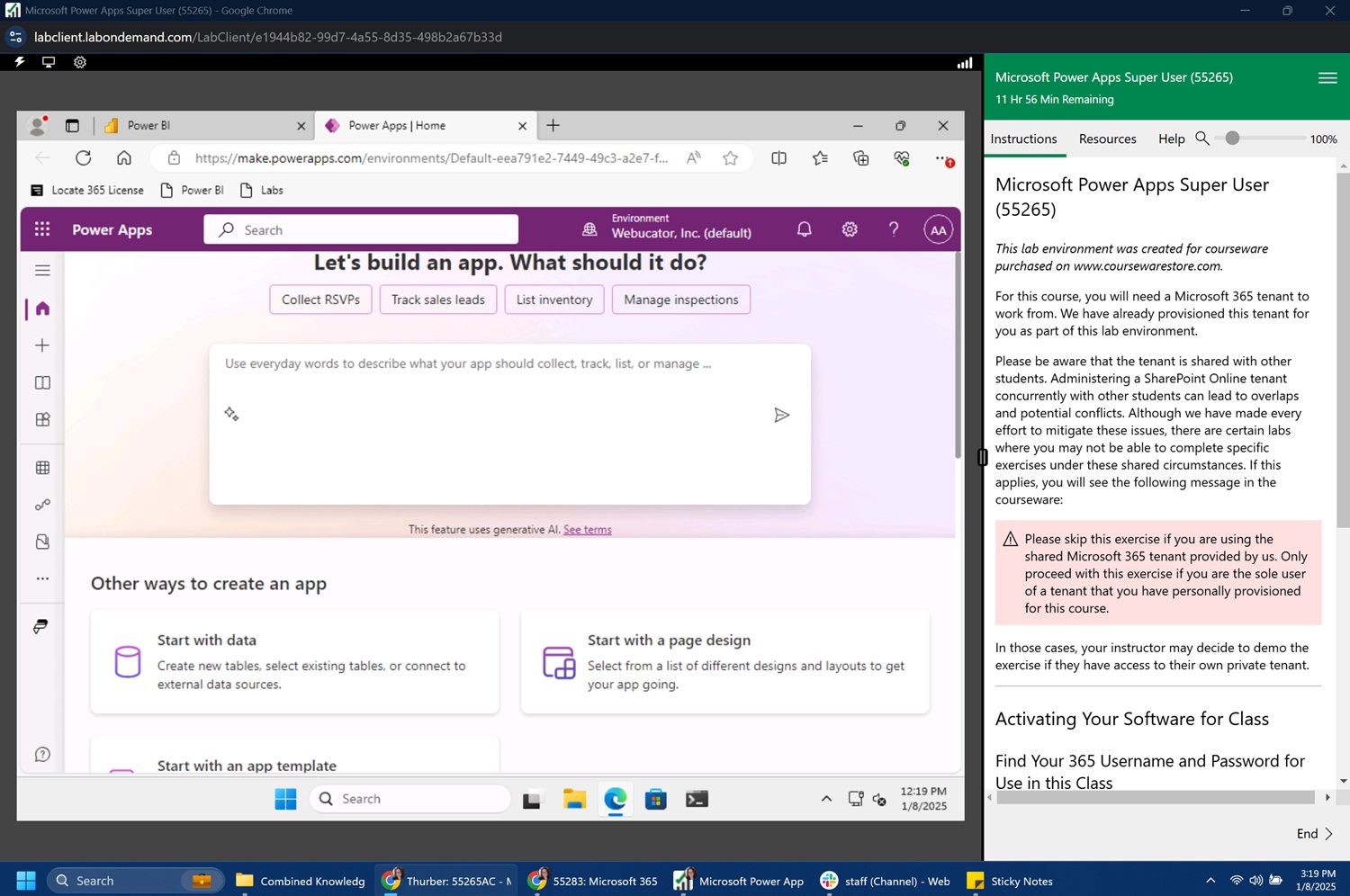Click the Create plus icon in sidebar

tap(42, 345)
